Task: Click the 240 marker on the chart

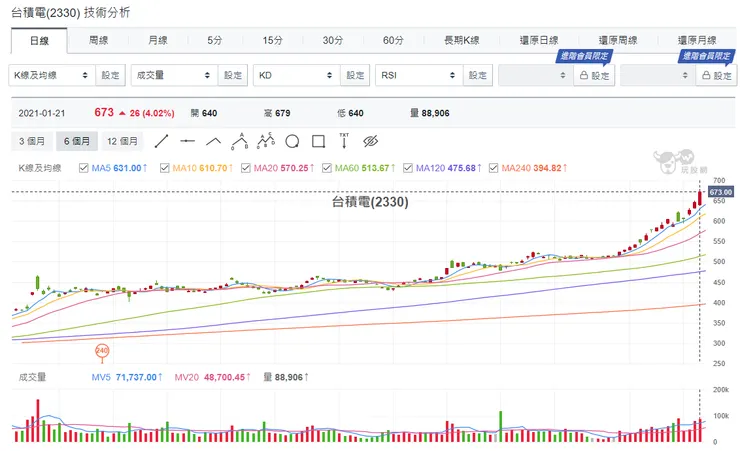Action: click(x=101, y=351)
